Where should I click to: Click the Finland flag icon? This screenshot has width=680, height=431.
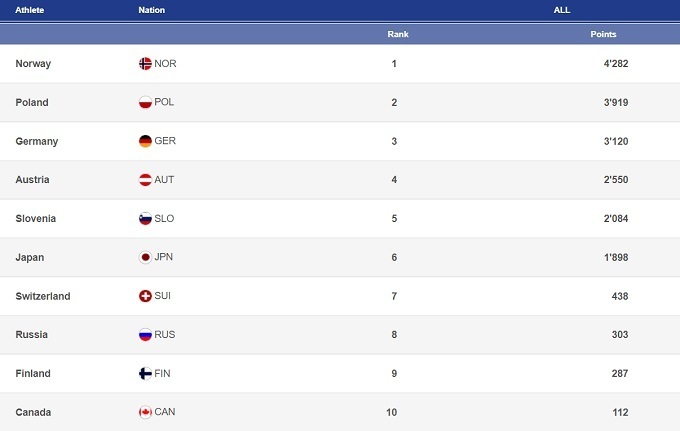pos(145,373)
